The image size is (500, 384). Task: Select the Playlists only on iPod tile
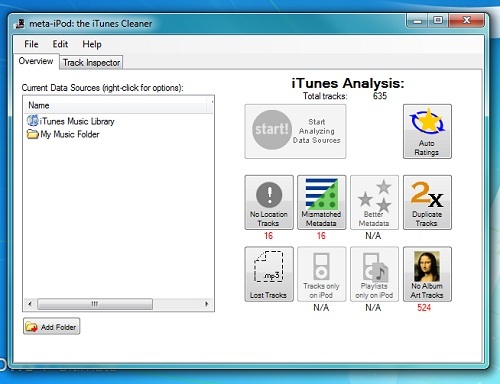coord(374,274)
